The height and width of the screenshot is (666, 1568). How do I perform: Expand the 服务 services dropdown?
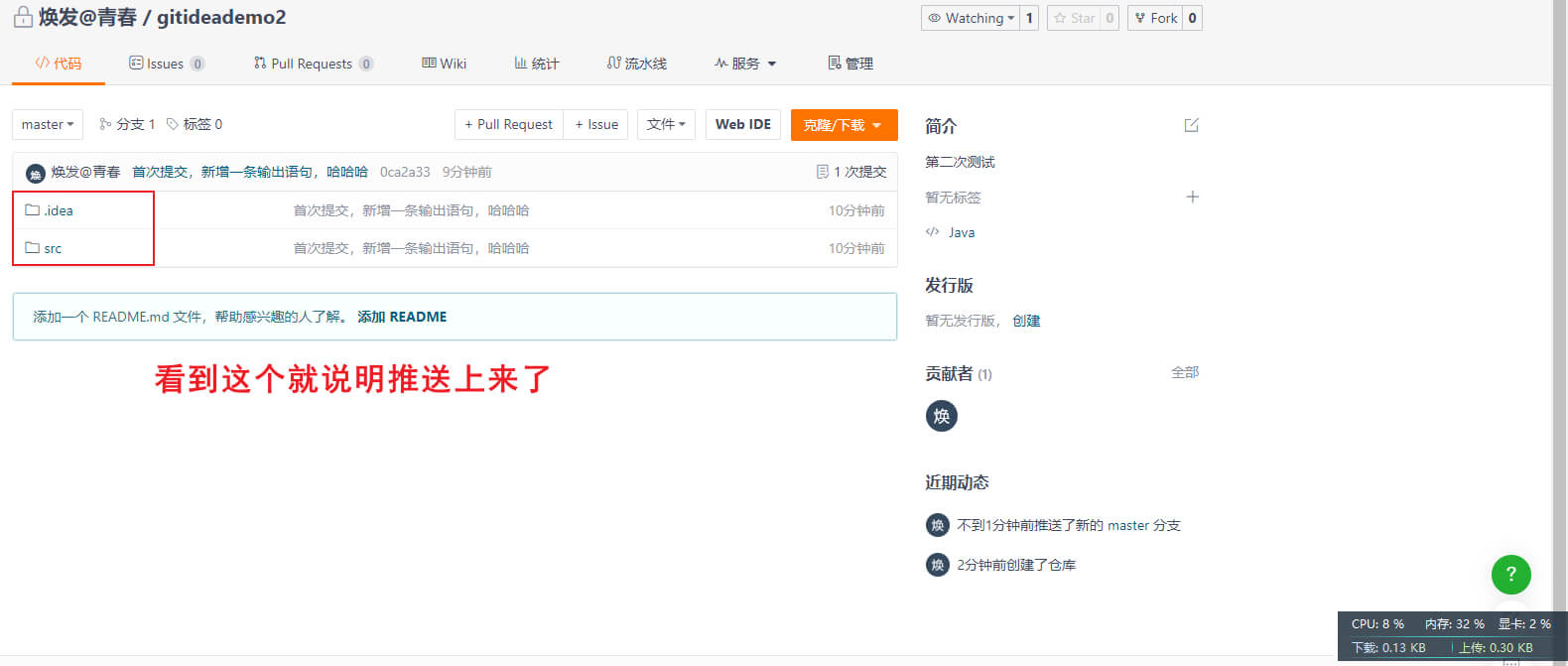point(745,64)
